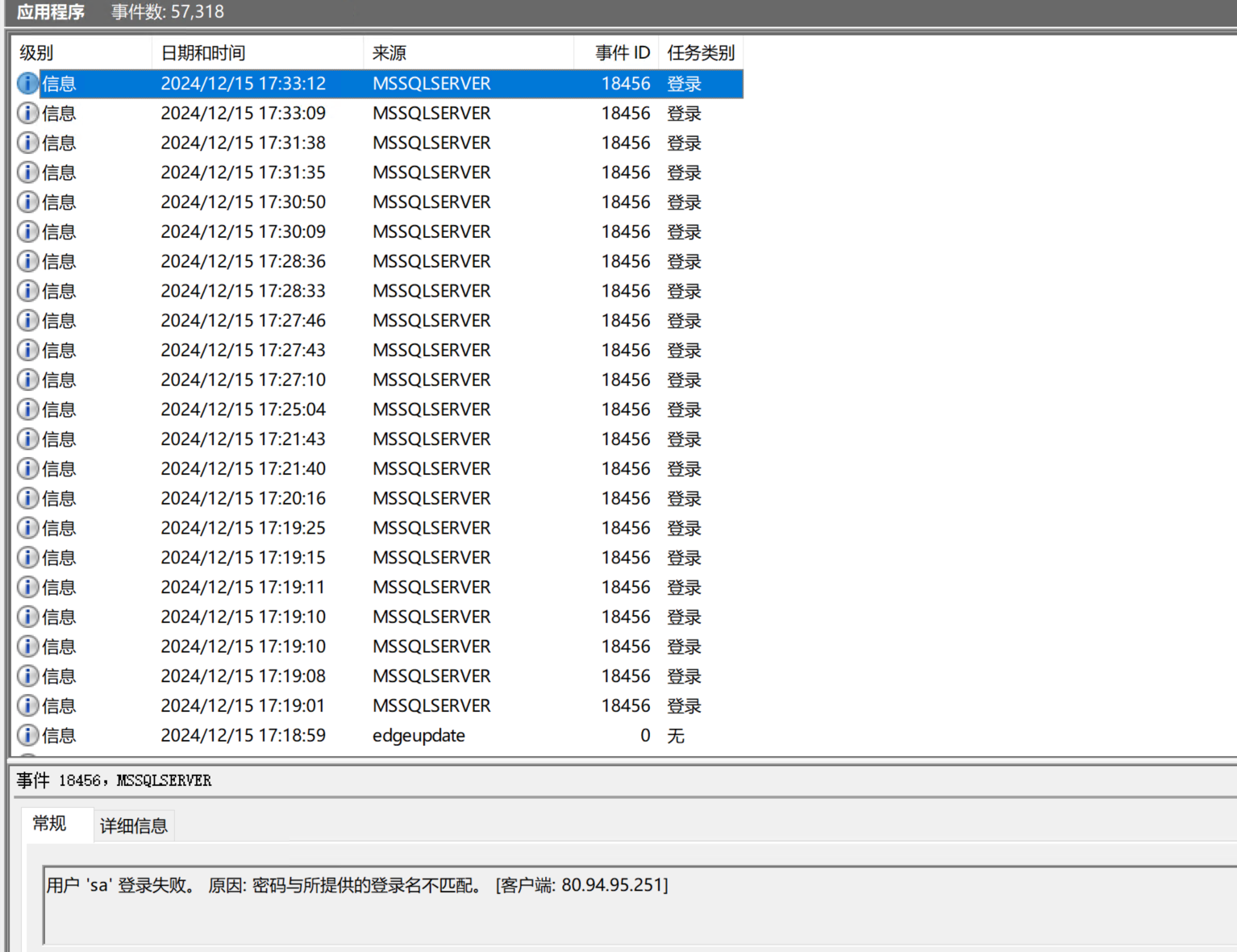Click info icon of the 17:31:35 event

27,173
